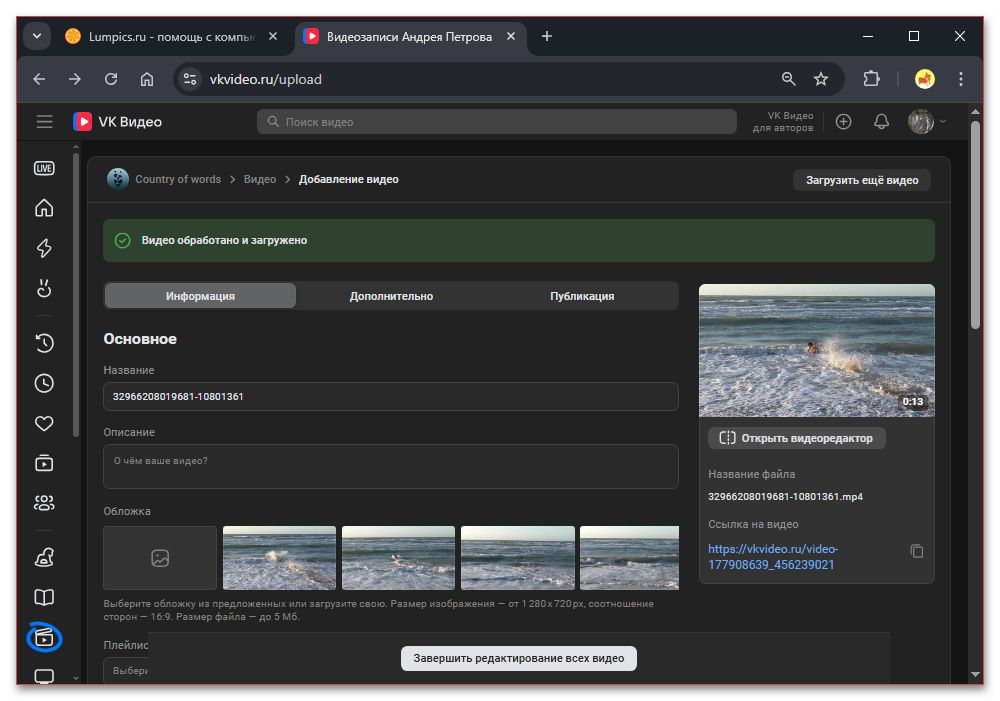Viewport: 1000px width, 701px height.
Task: Open the vkvideo.ru video link
Action: [772, 557]
